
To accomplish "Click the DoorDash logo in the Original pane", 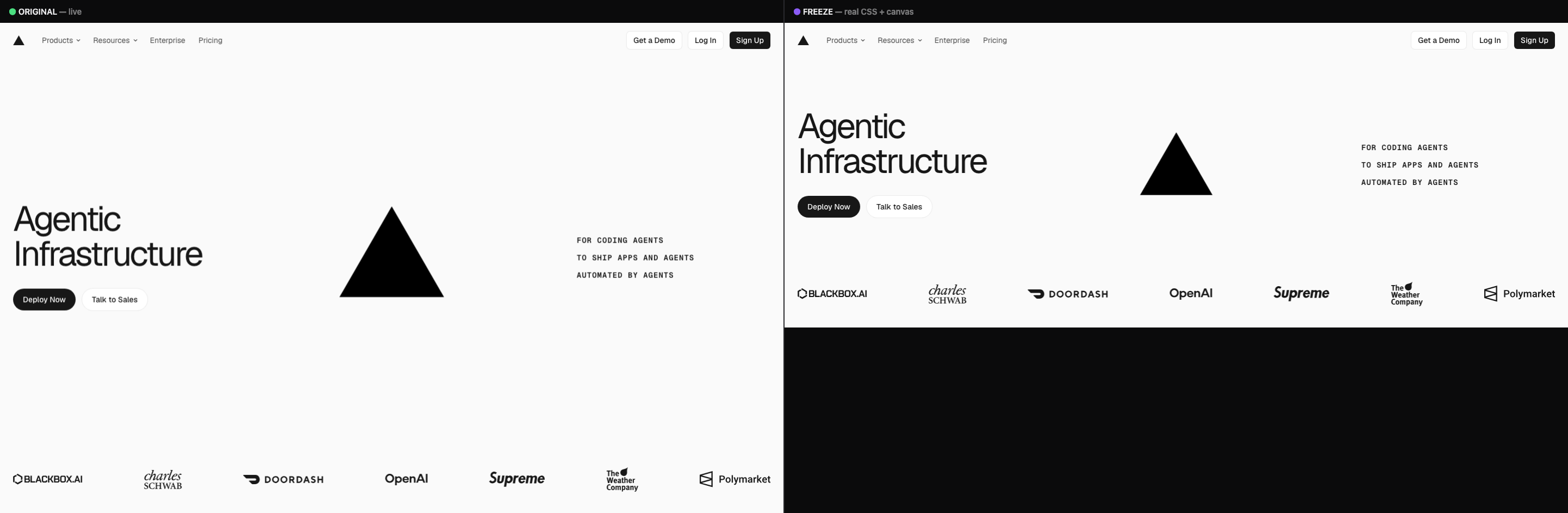I will pyautogui.click(x=283, y=479).
